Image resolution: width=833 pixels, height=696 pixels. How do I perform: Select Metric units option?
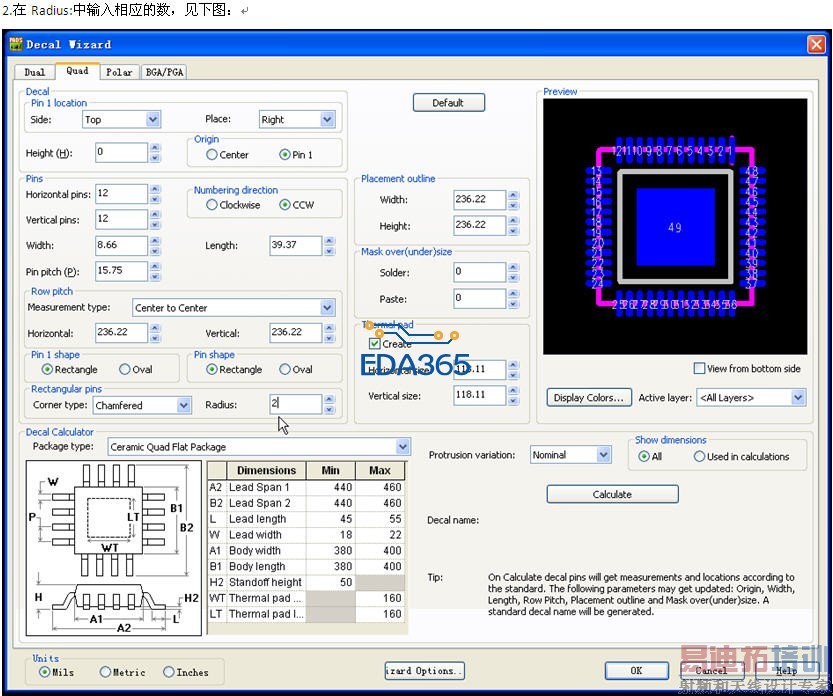tap(105, 672)
